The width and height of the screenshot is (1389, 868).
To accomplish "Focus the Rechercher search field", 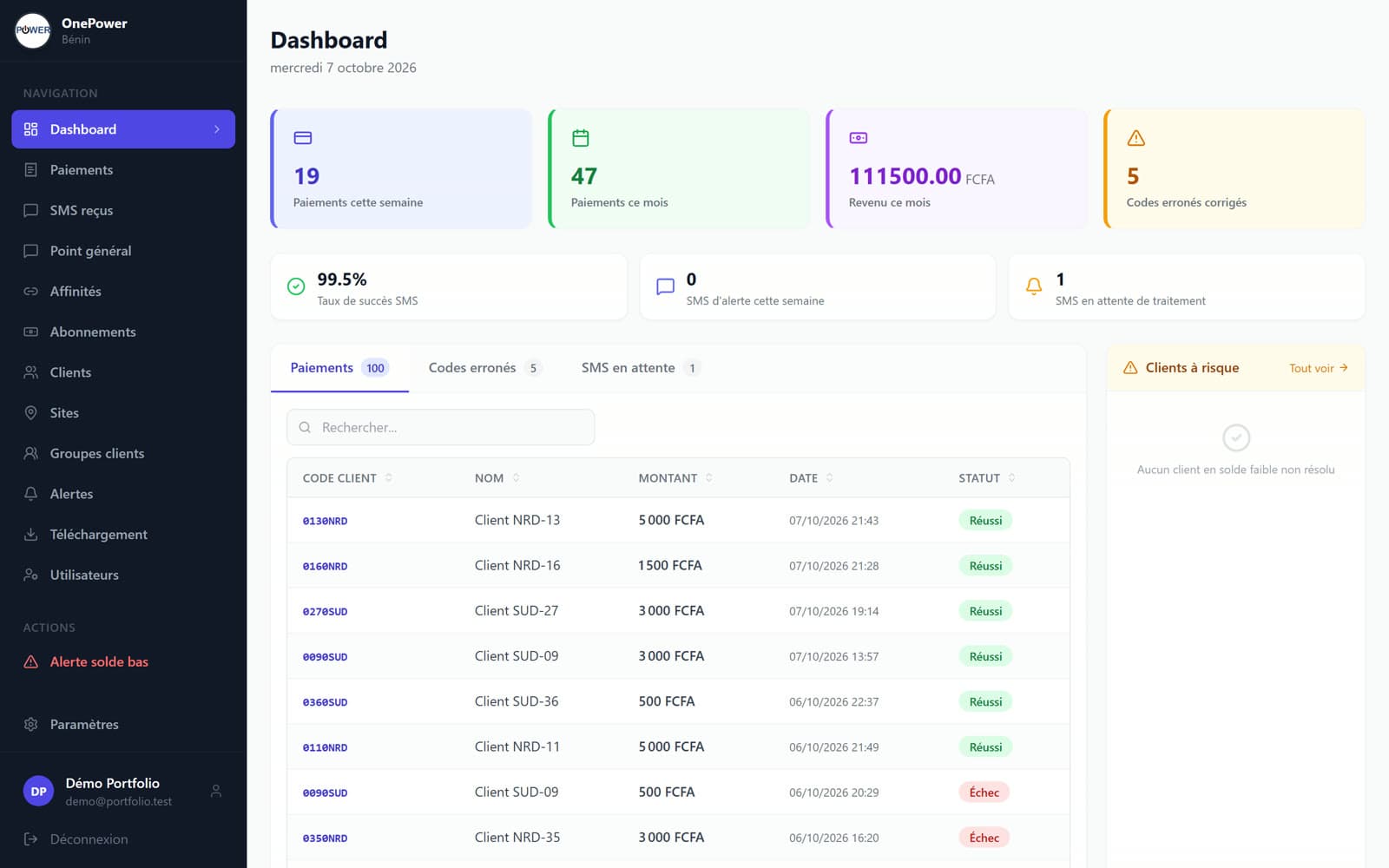I will point(441,427).
